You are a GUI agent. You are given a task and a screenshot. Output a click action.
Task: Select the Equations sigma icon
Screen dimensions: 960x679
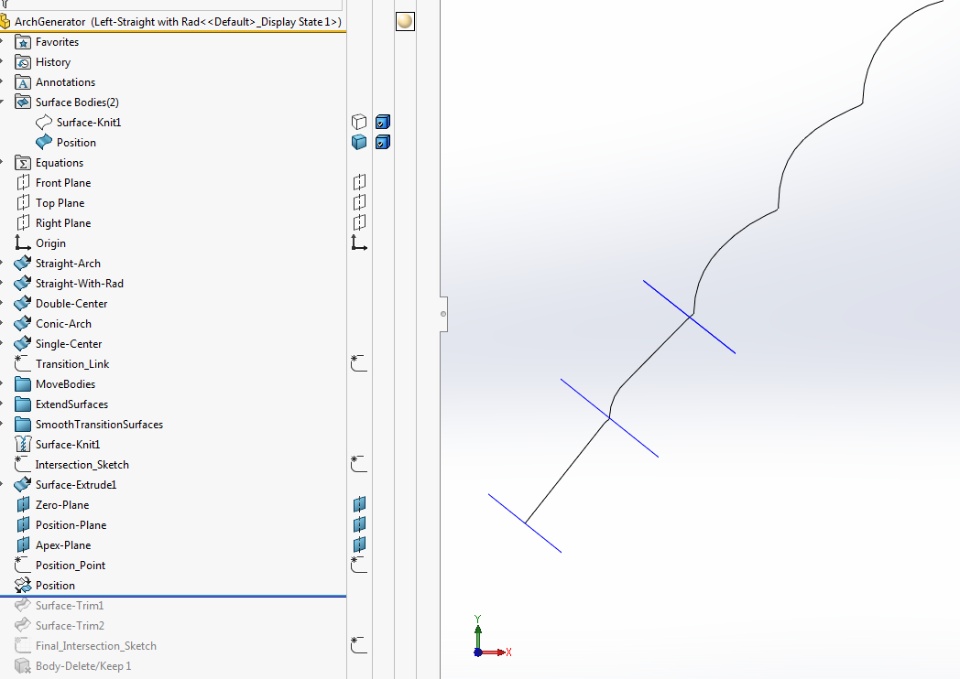click(x=23, y=163)
